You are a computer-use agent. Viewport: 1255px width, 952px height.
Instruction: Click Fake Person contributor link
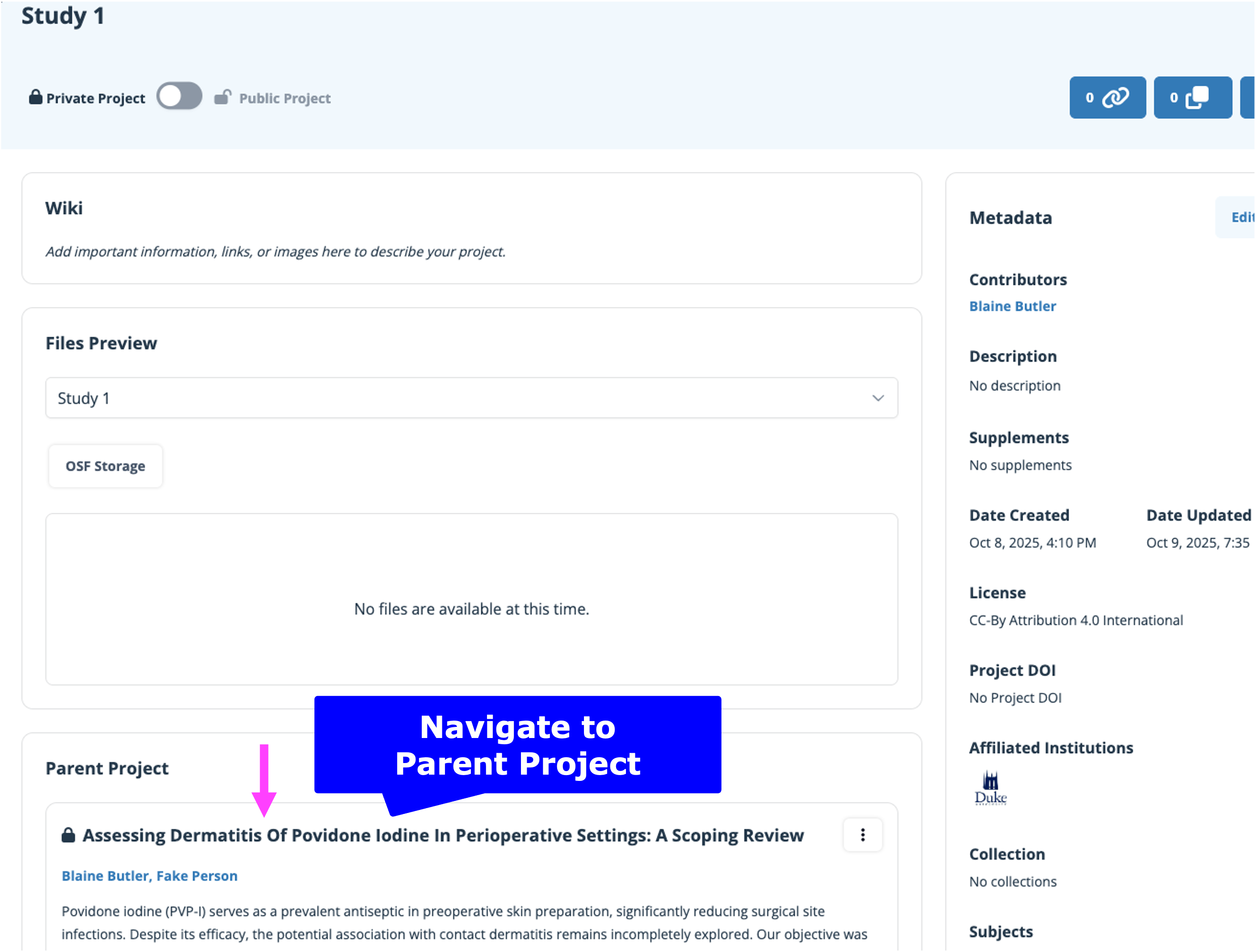tap(197, 876)
